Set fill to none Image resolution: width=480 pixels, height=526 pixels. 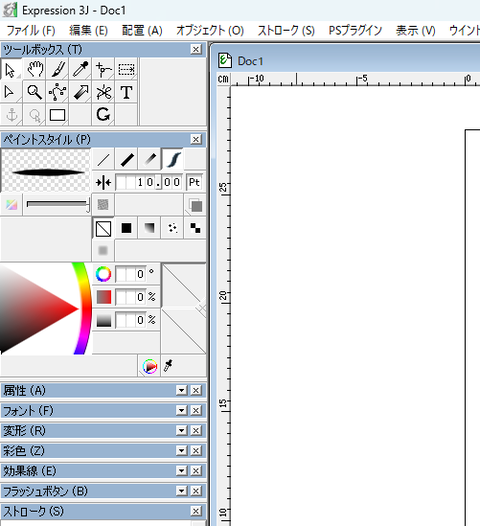pyautogui.click(x=103, y=229)
